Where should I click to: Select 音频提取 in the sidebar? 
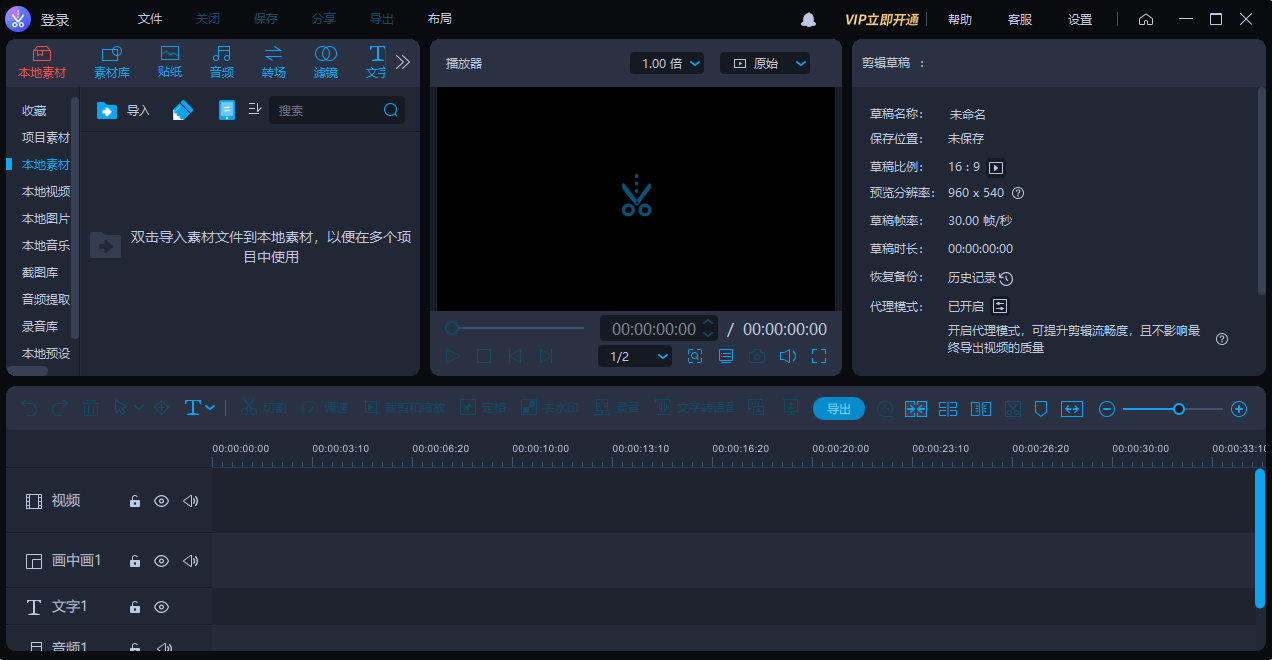[46, 300]
